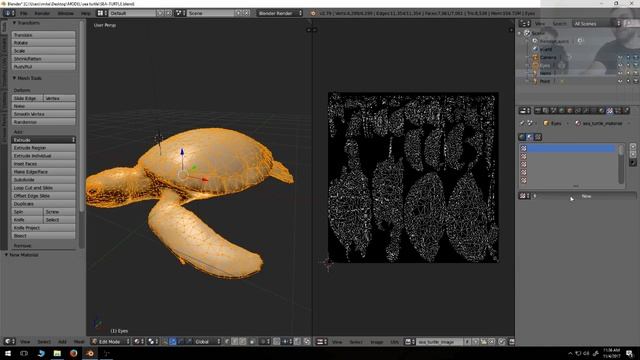640x360 pixels.
Task: Collapse the Mesh Tools panel
Action: (14, 78)
